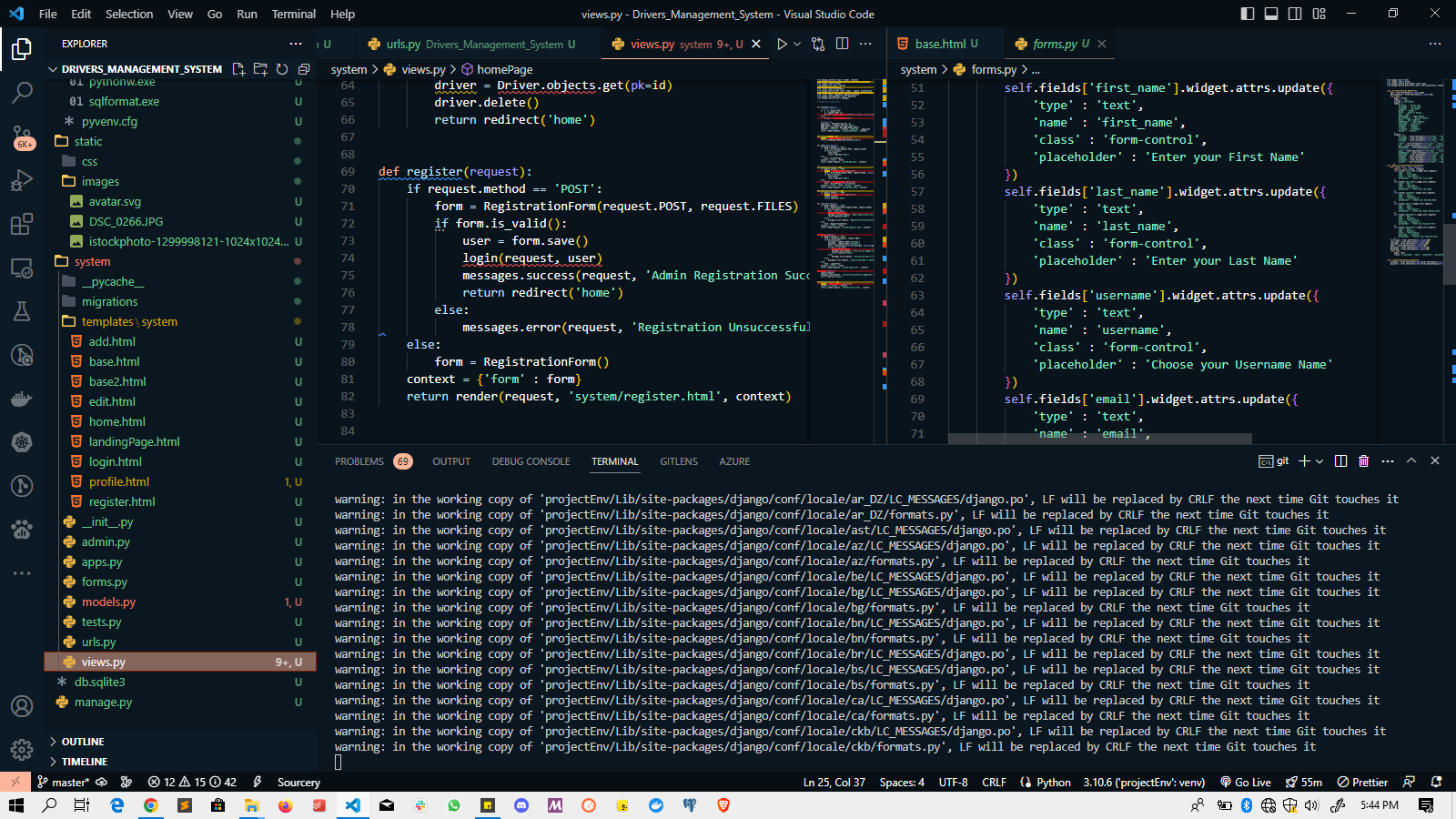Run the Python file from the editor toolbar
1456x819 pixels.
tap(781, 43)
